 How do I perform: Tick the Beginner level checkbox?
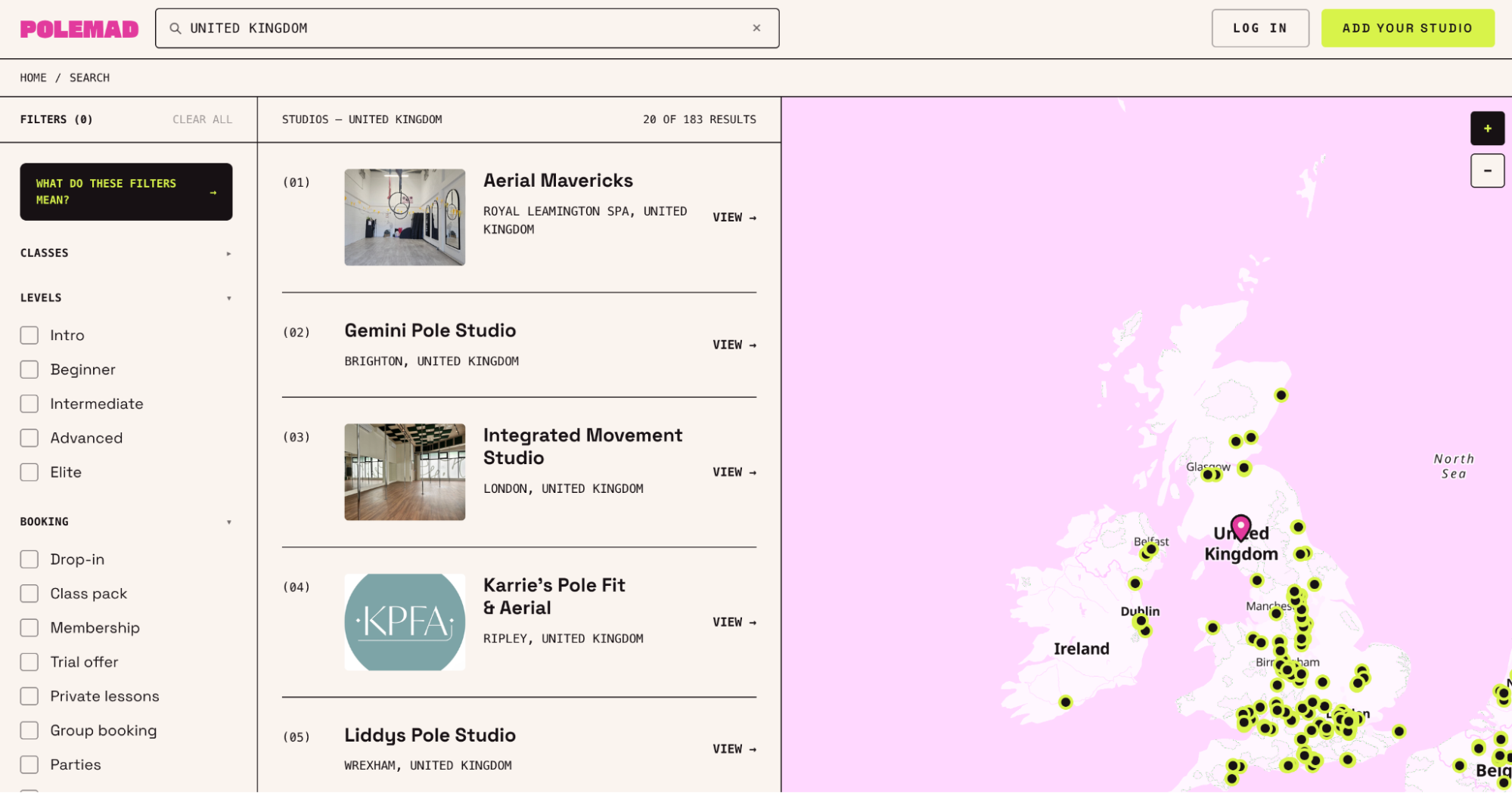(29, 369)
